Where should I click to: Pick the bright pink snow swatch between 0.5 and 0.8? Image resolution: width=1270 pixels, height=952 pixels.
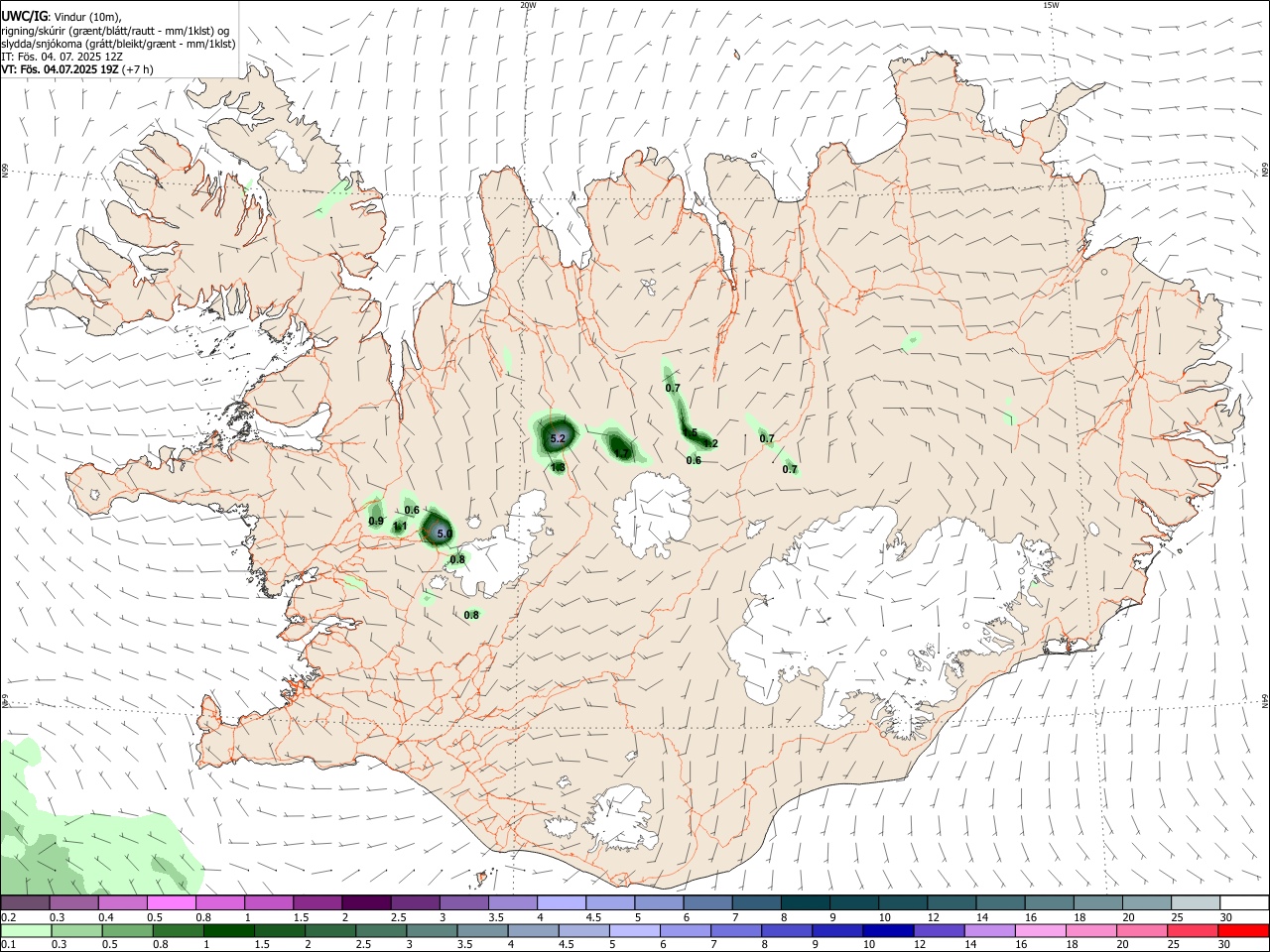[171, 902]
